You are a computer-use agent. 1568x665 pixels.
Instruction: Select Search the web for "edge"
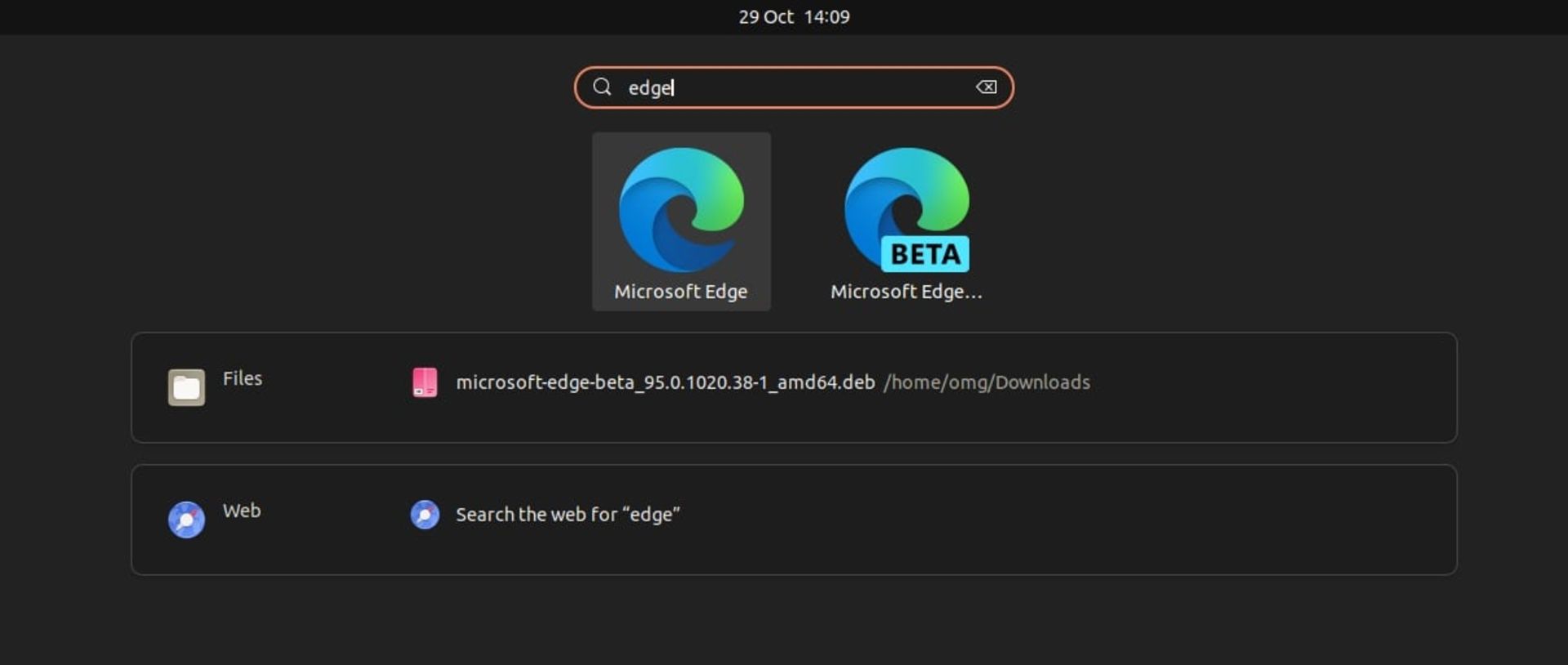[x=568, y=515]
